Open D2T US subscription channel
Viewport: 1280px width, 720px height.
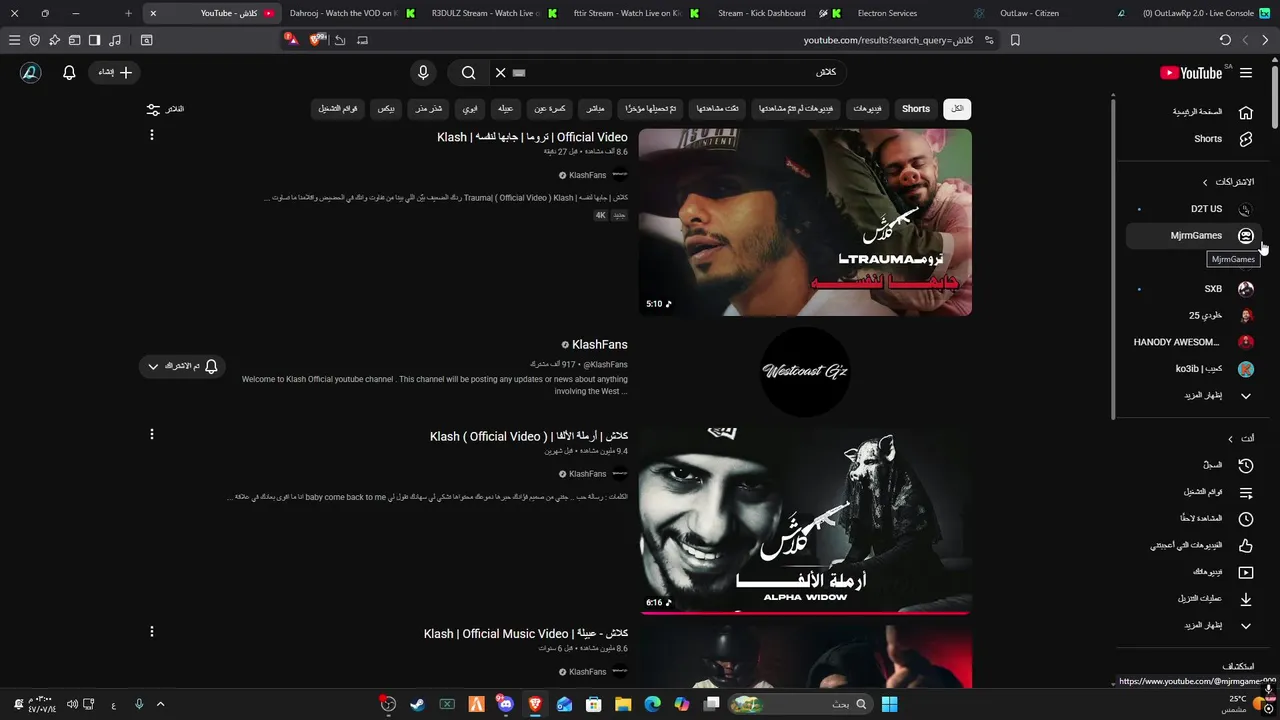pos(1195,209)
